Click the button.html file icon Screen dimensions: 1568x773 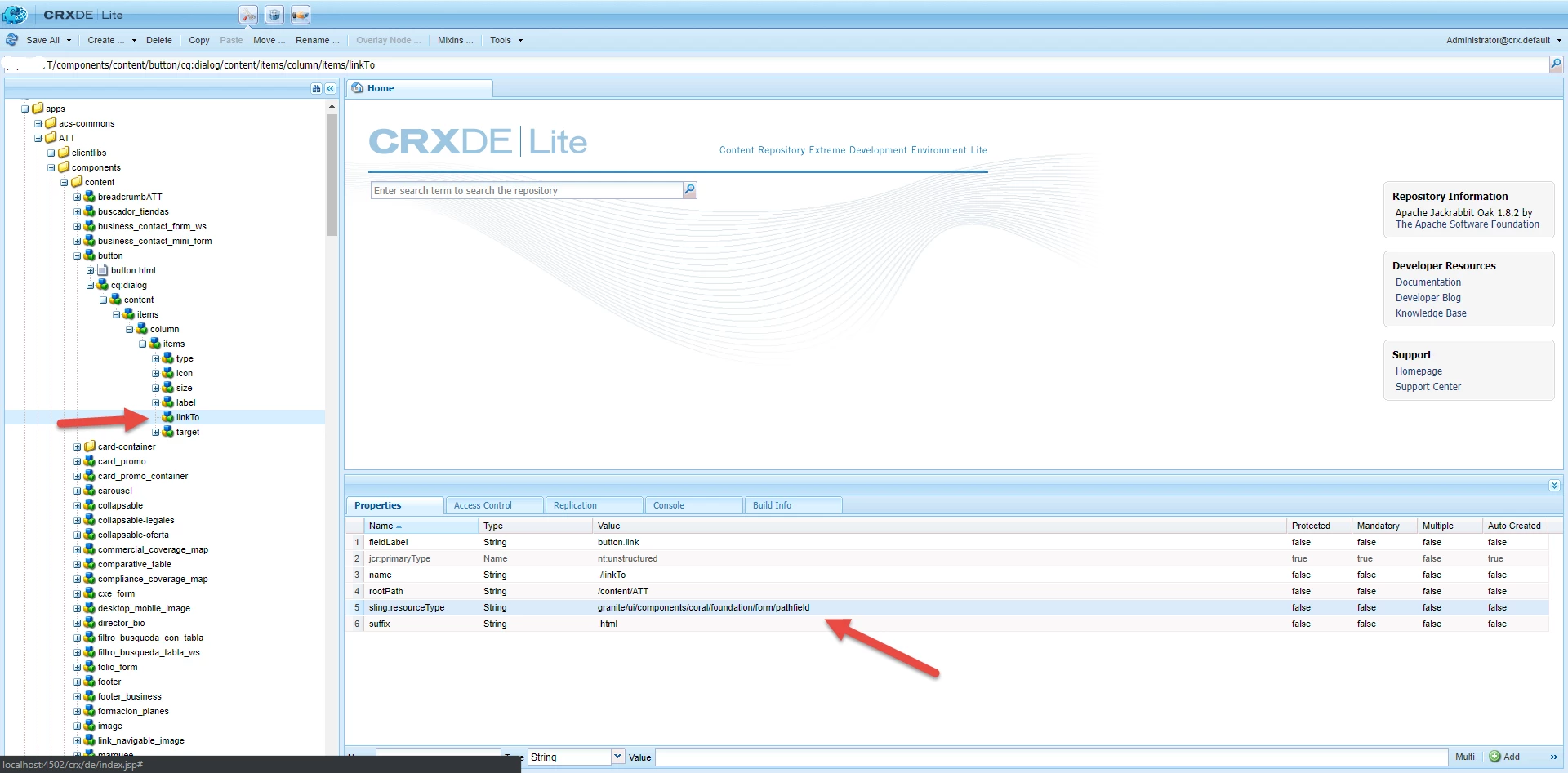coord(103,270)
